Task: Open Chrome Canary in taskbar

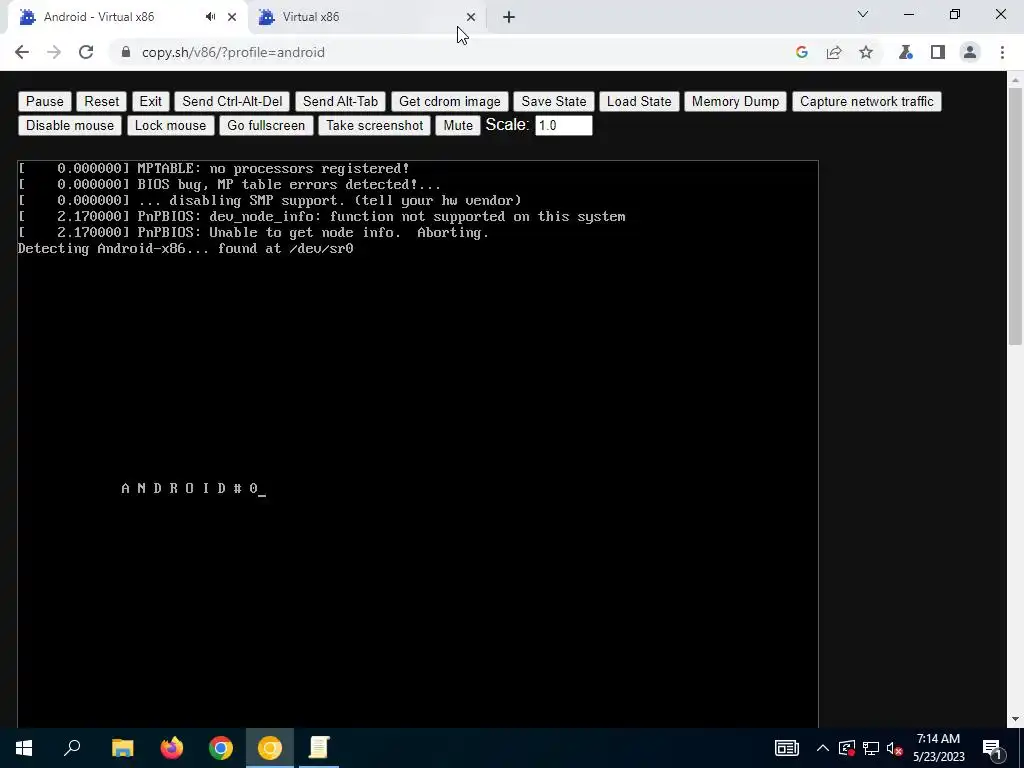Action: [270, 748]
